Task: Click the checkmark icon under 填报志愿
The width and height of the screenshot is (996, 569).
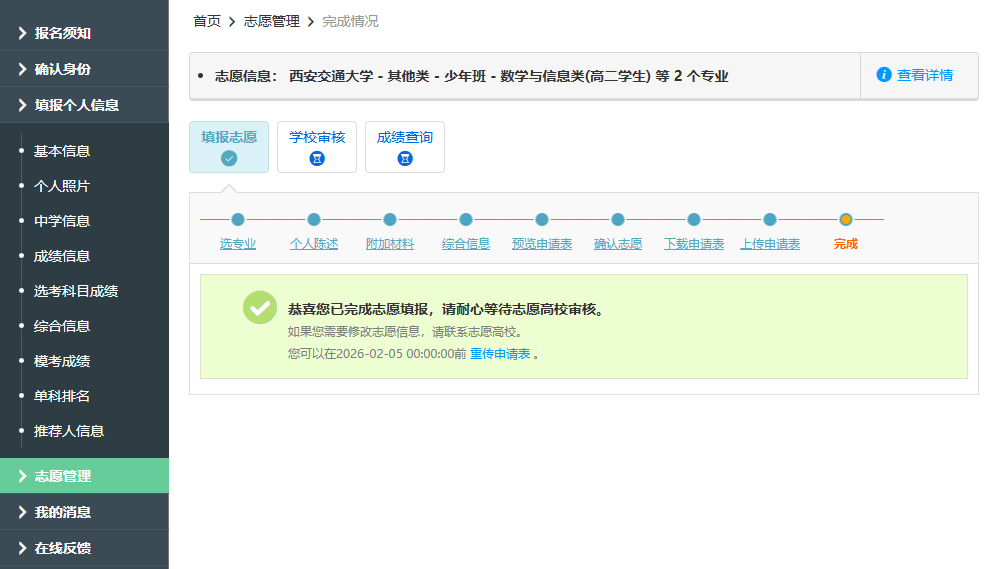Action: [x=229, y=158]
